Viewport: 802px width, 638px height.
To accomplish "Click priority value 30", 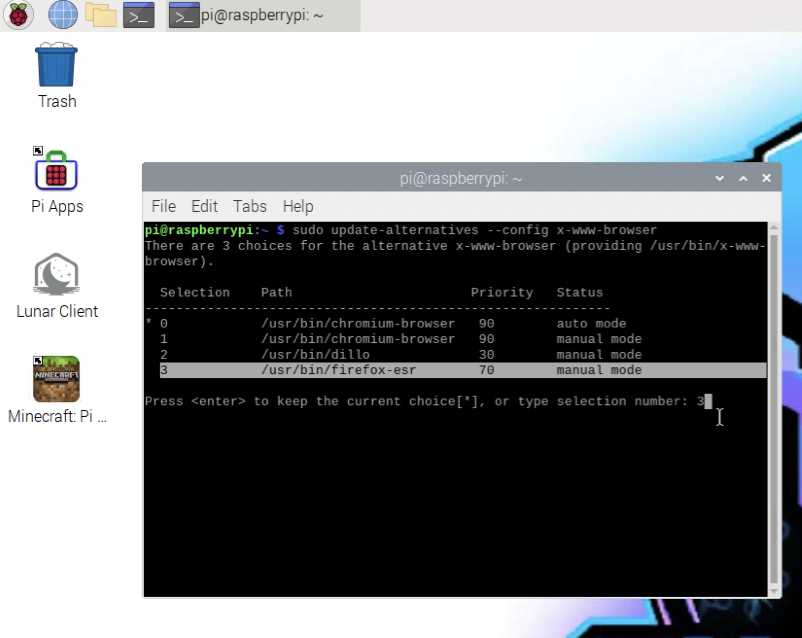I will pyautogui.click(x=486, y=355).
